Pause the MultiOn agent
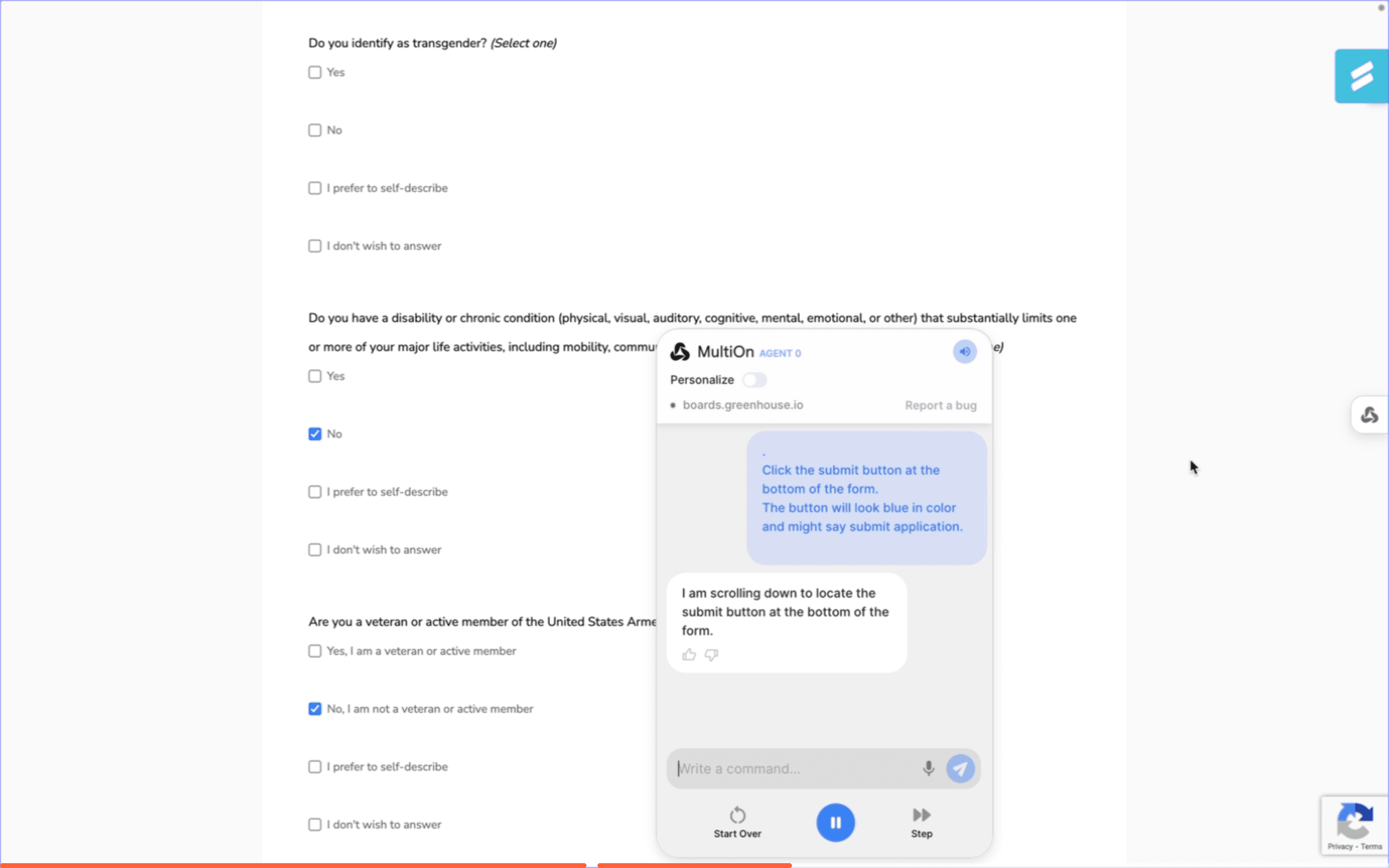This screenshot has height=868, width=1389. (x=835, y=822)
